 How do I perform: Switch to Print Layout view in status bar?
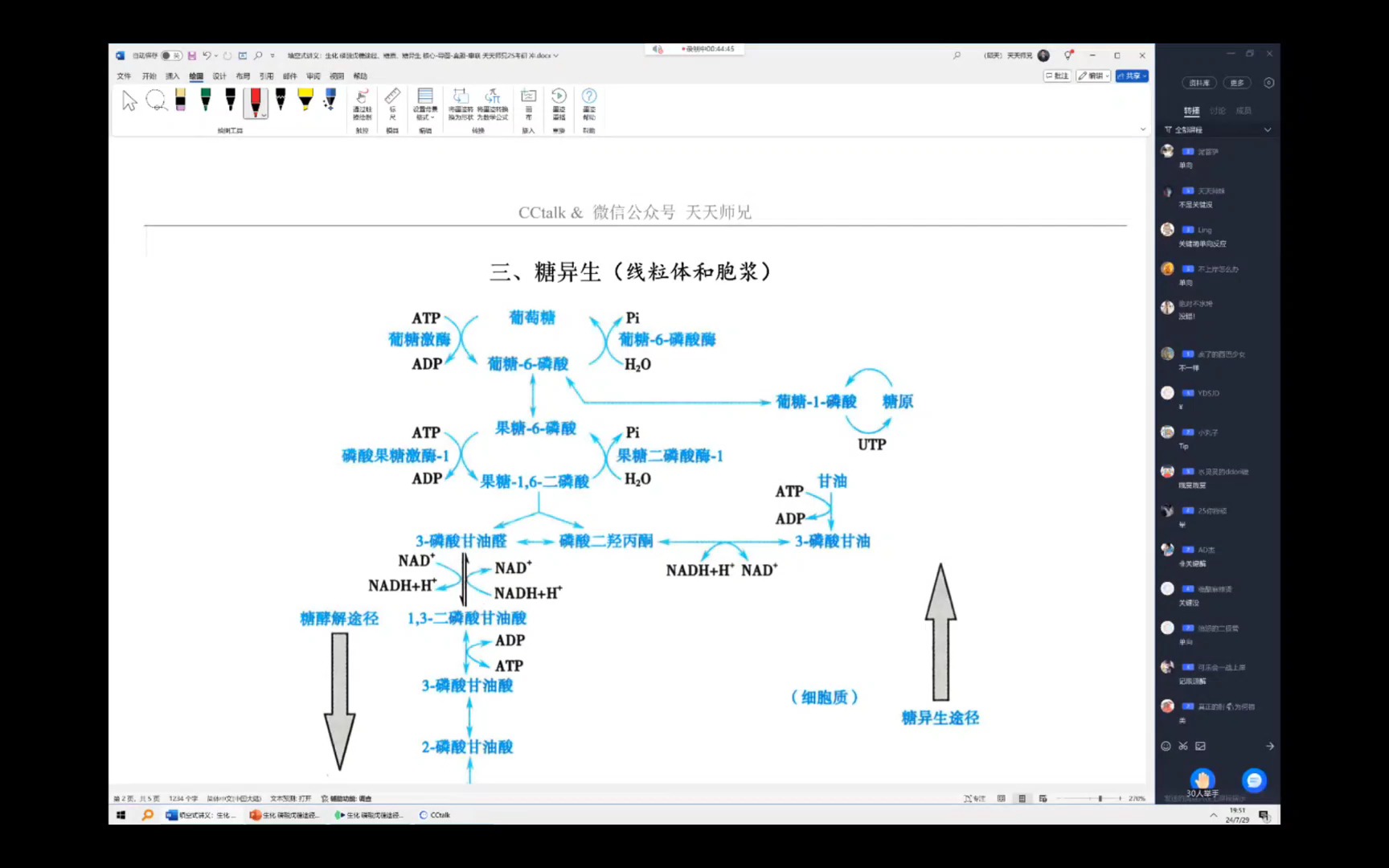click(x=1022, y=798)
